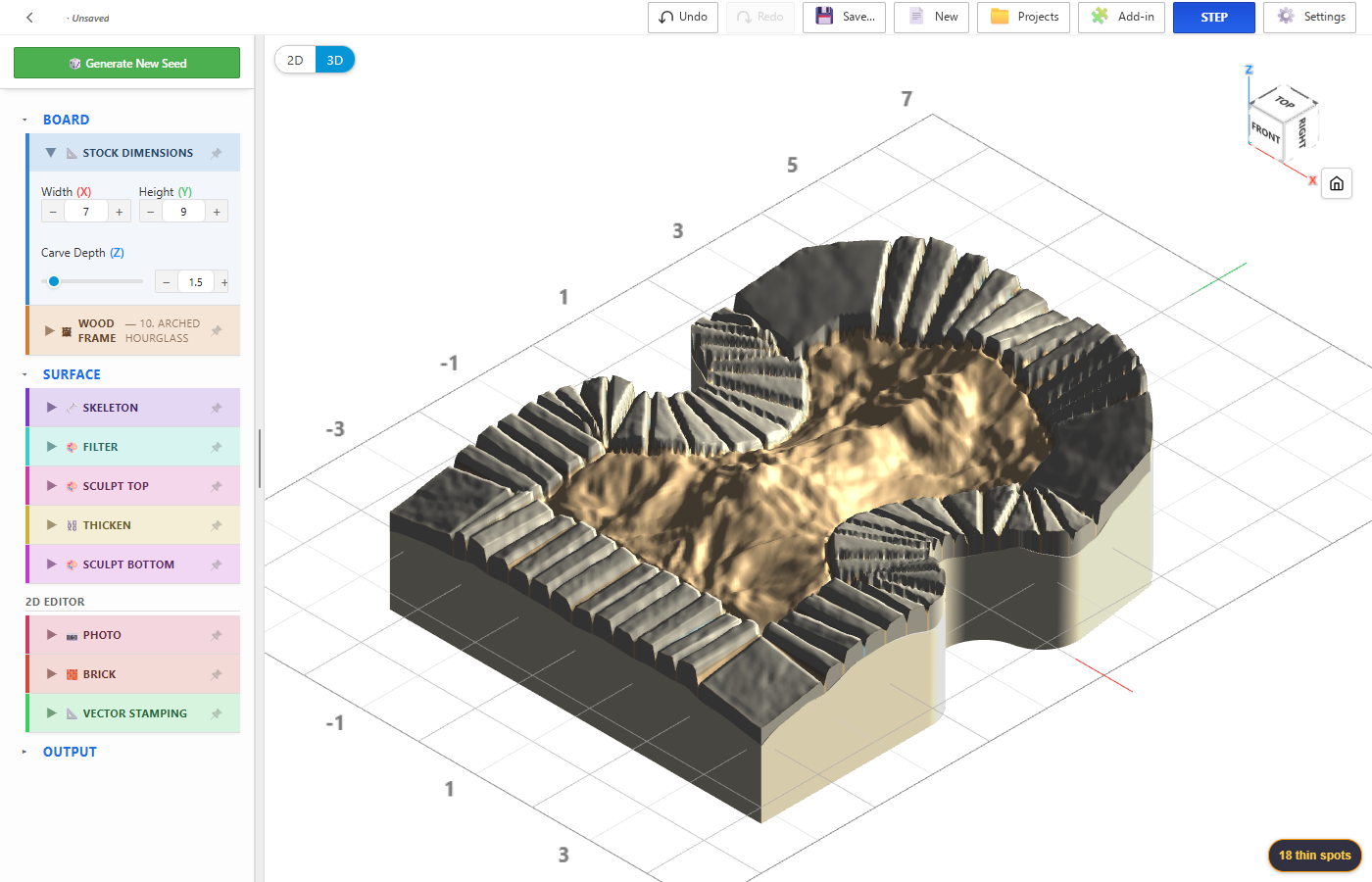
Task: Expand the Sculpt Bottom section
Action: (52, 564)
